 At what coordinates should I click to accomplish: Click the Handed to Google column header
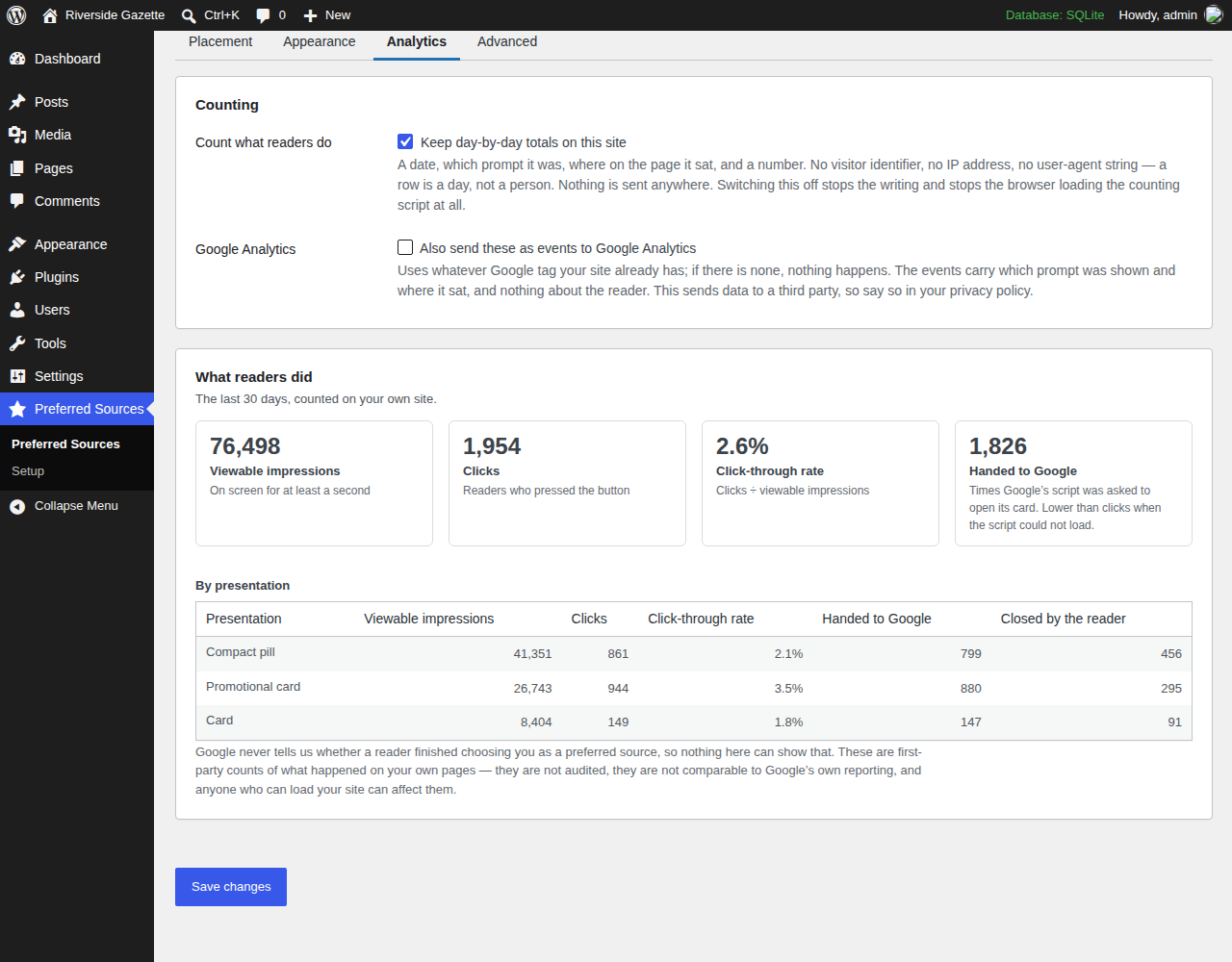[x=877, y=619]
